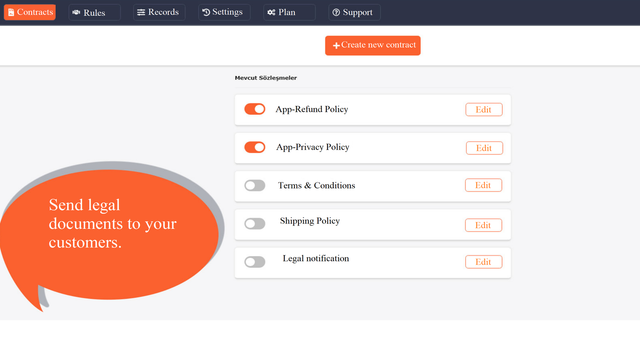Go to the Plan tab
Image resolution: width=640 pixels, height=360 pixels.
[x=289, y=12]
